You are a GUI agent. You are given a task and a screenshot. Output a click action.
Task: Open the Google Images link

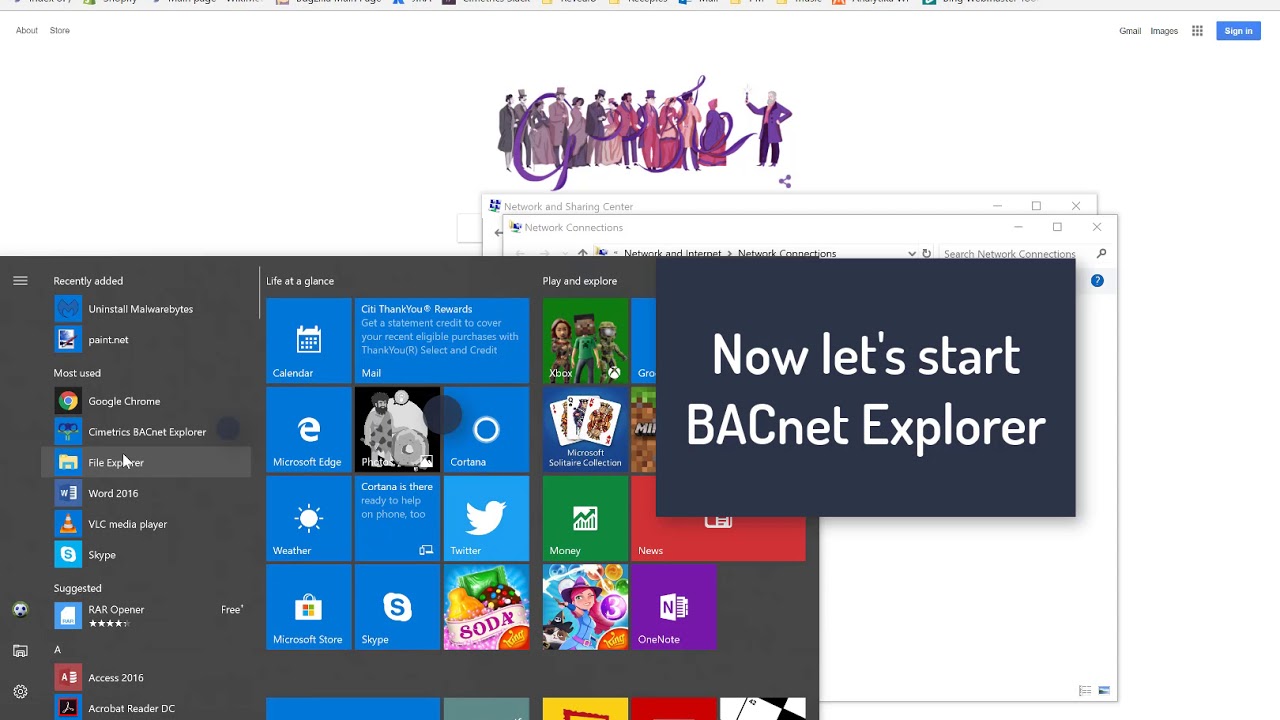[1164, 31]
